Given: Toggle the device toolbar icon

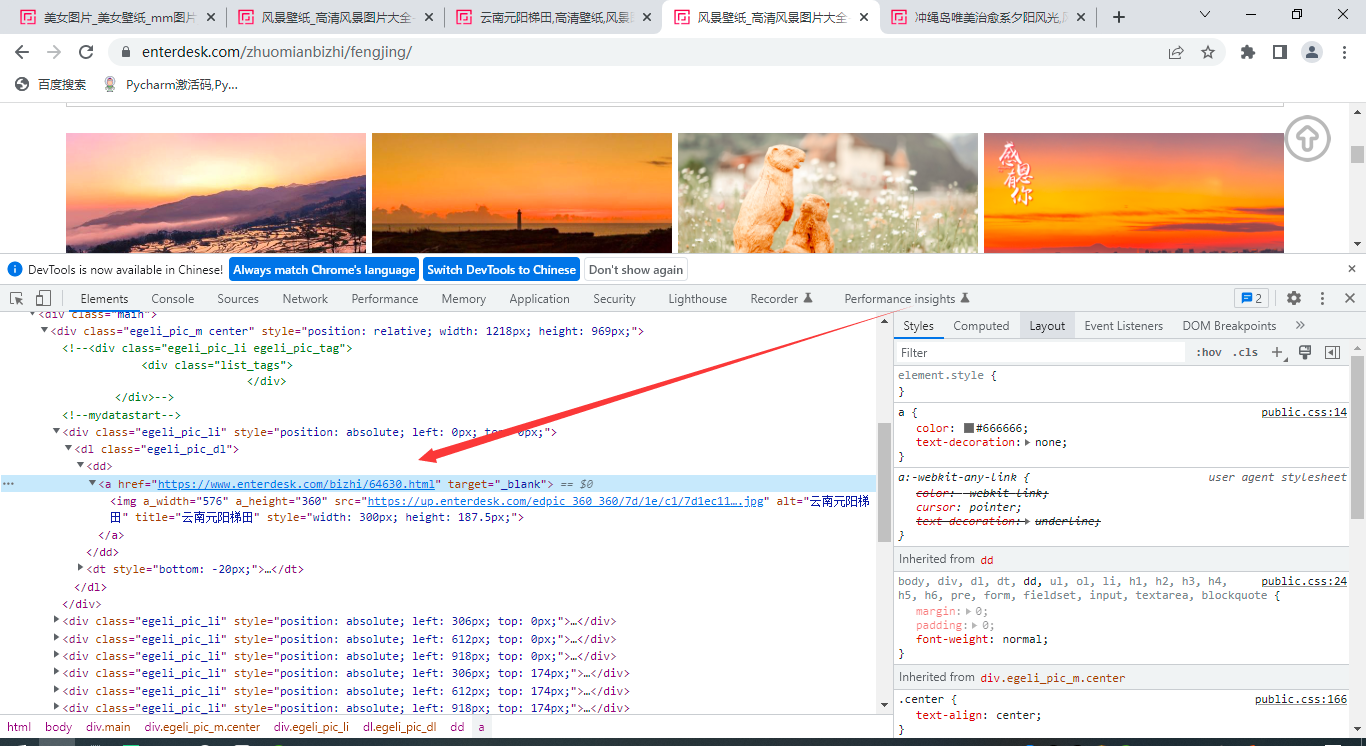Looking at the screenshot, I should [43, 298].
